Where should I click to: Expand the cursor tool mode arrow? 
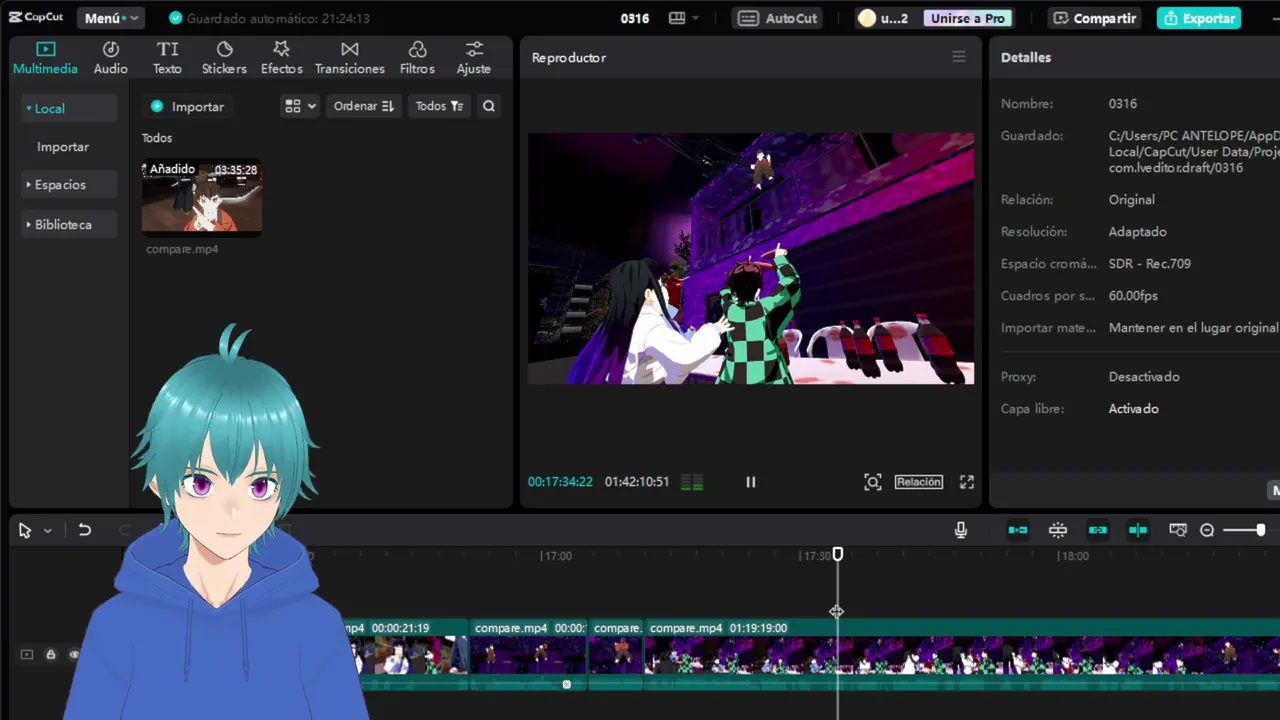click(x=47, y=531)
